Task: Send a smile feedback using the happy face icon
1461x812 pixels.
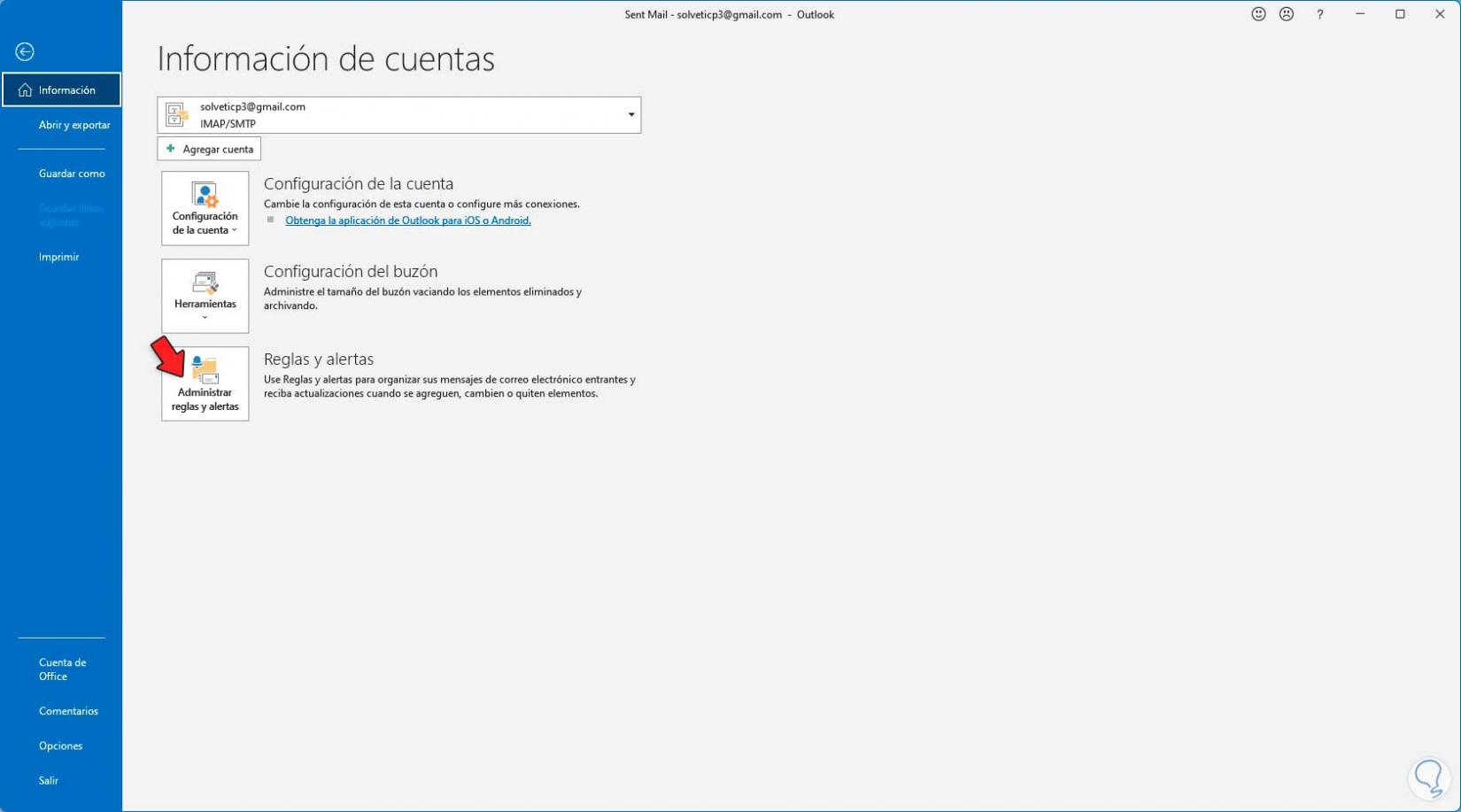Action: [x=1258, y=14]
